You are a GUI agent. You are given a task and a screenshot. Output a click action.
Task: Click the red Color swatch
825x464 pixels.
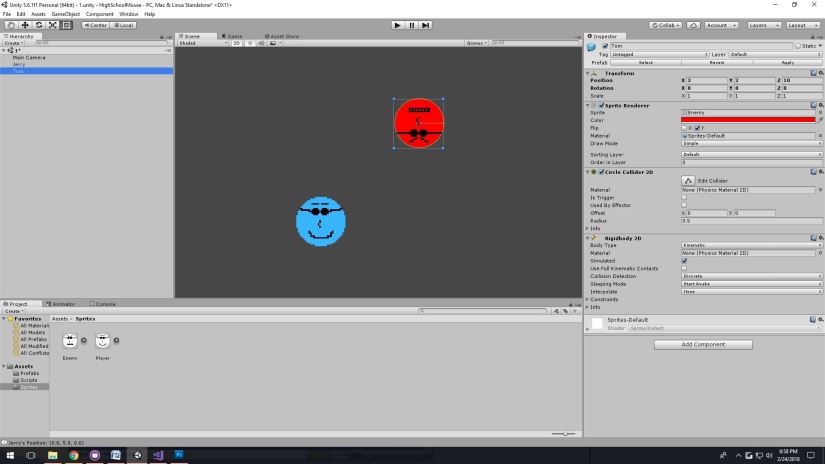(747, 120)
